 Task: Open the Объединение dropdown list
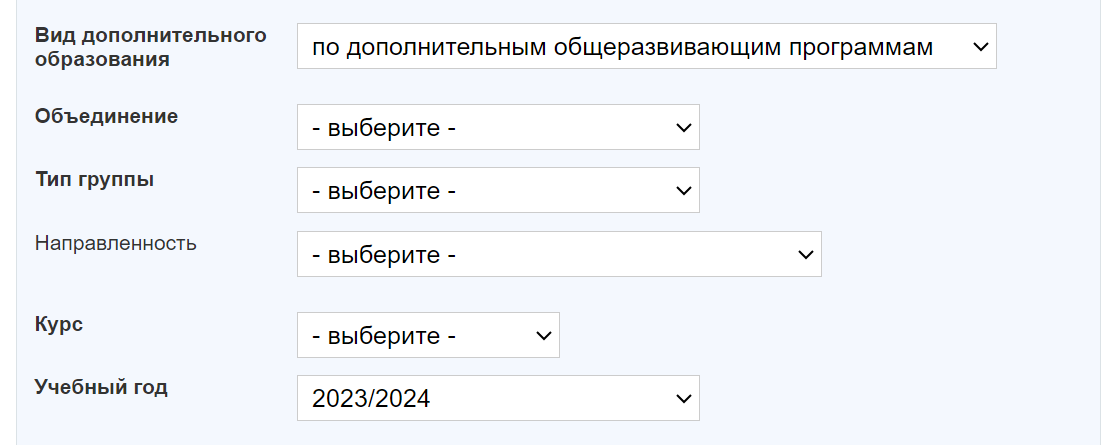(x=497, y=128)
